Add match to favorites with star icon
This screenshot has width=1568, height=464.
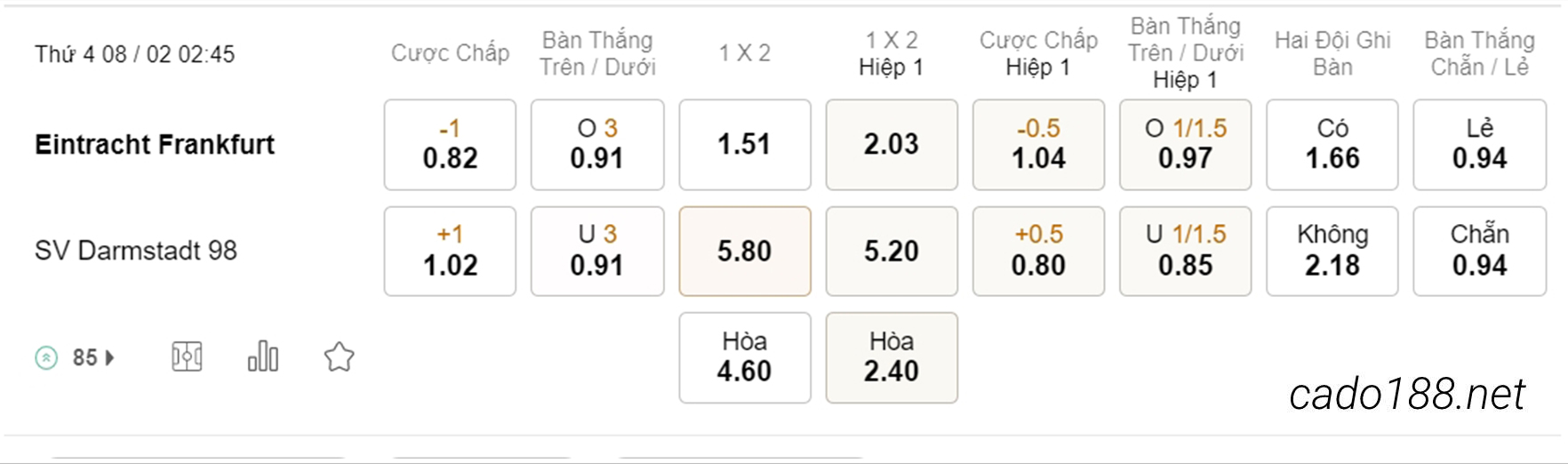pos(339,357)
